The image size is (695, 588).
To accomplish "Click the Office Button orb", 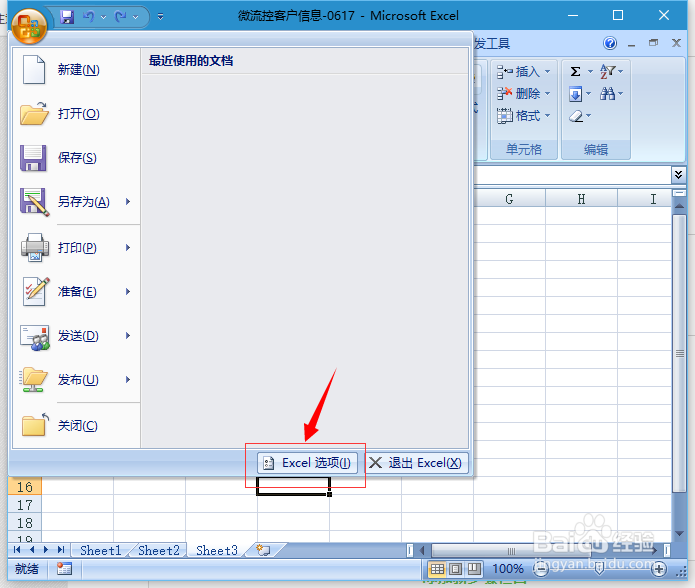I will (29, 26).
